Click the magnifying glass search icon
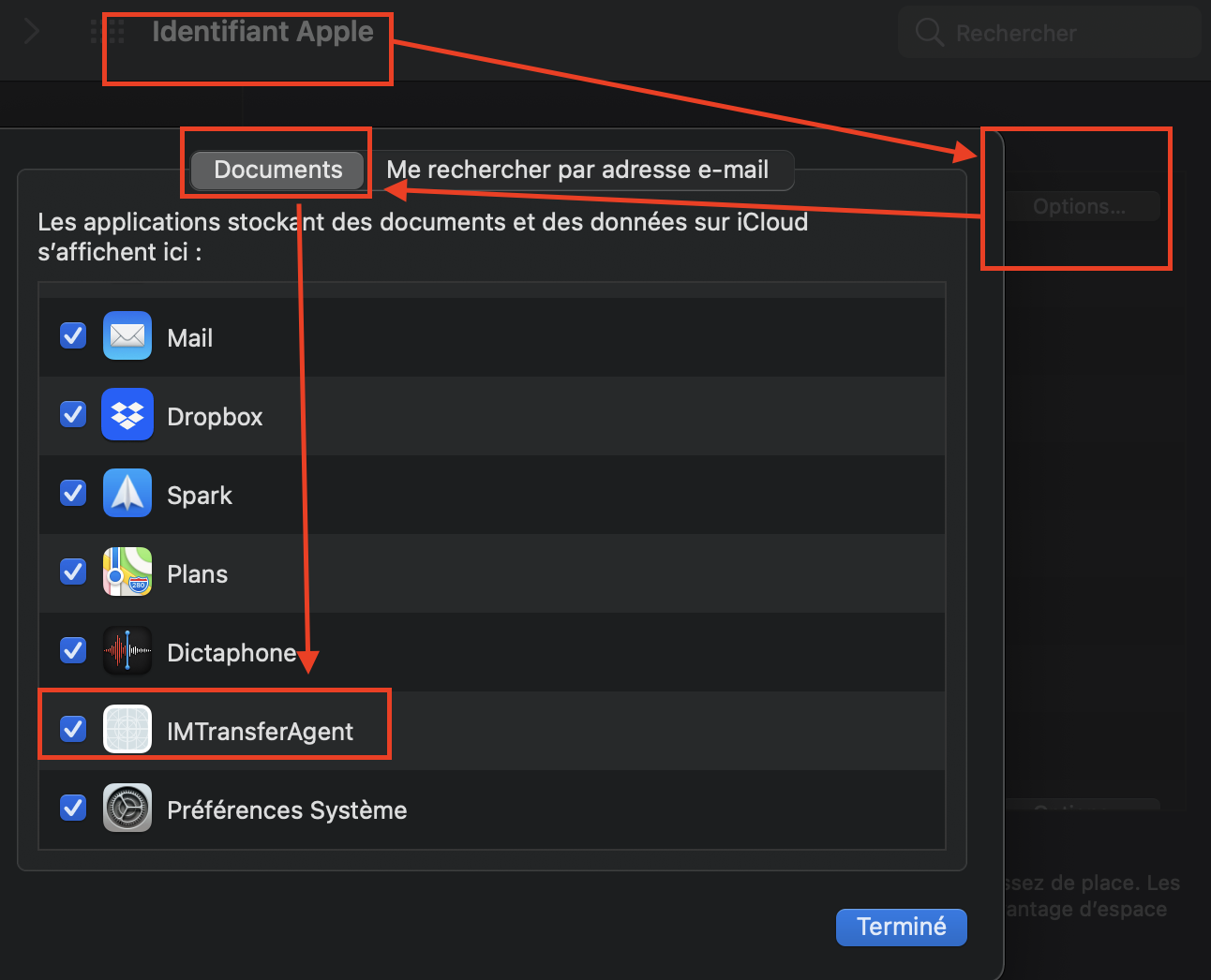The image size is (1211, 980). [x=929, y=33]
